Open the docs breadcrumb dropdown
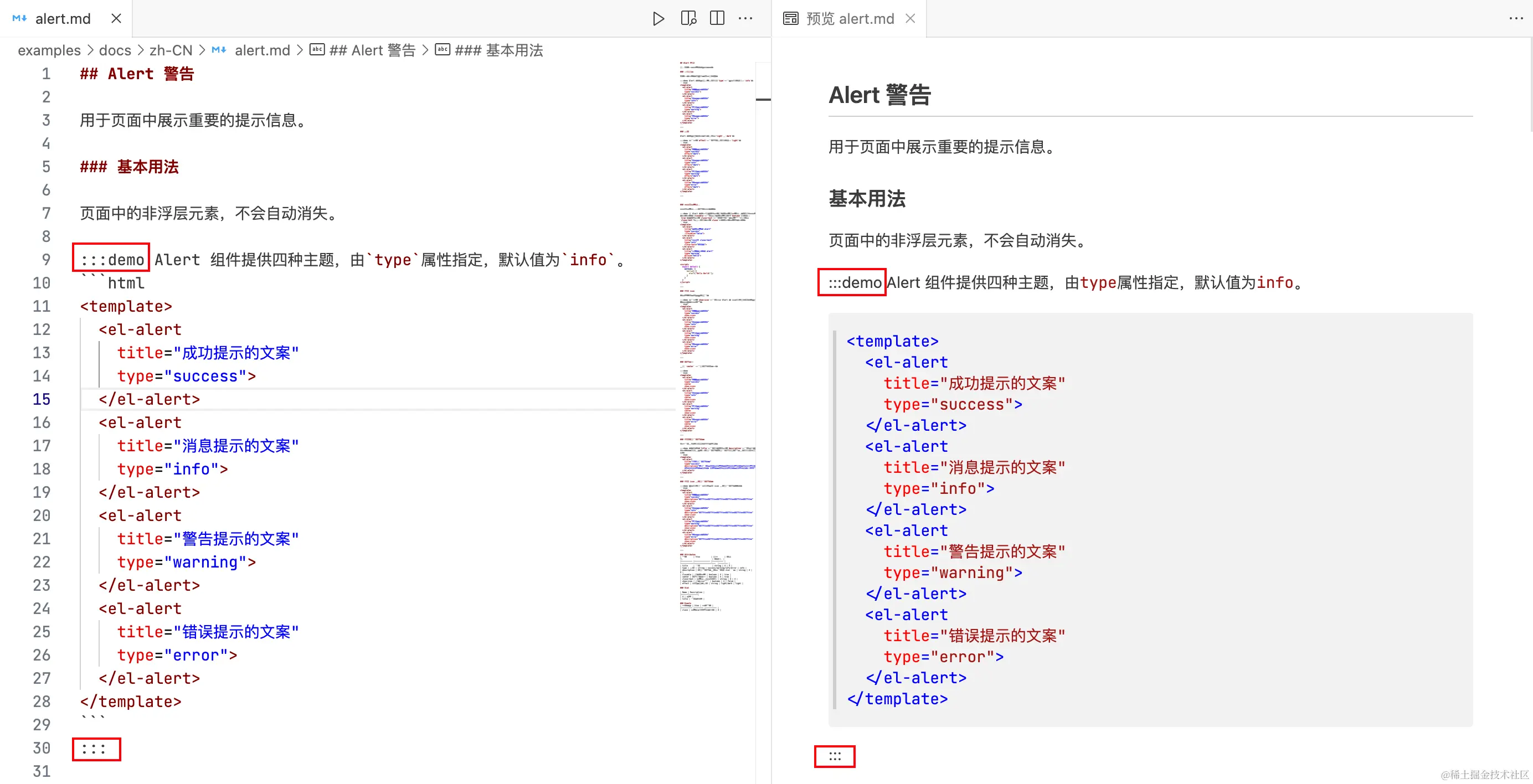 tap(115, 50)
